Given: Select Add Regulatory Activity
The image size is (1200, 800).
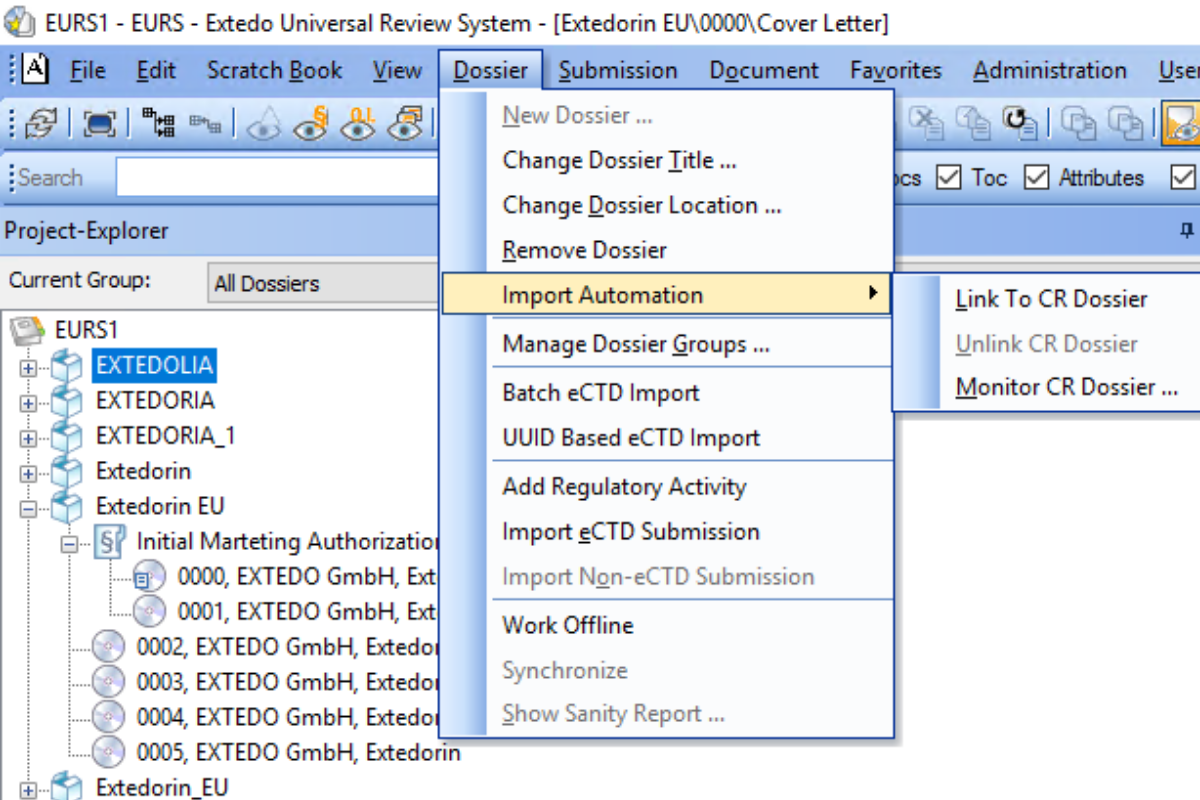Looking at the screenshot, I should click(624, 487).
